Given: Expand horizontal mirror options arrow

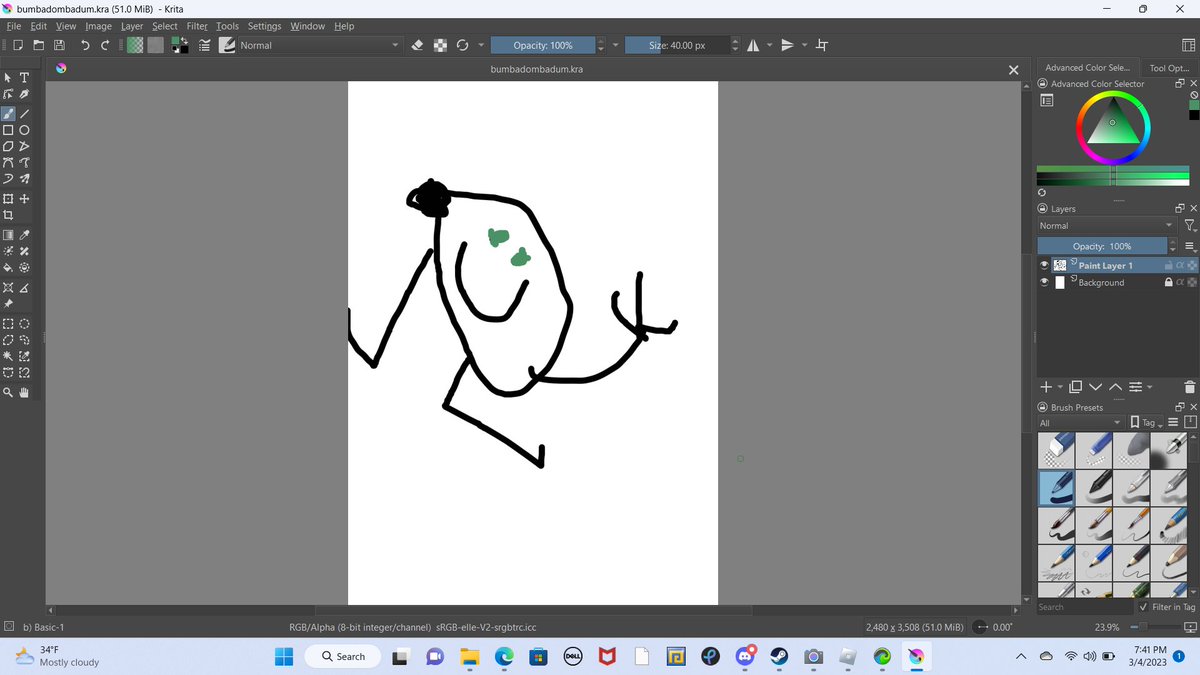Looking at the screenshot, I should click(x=768, y=45).
